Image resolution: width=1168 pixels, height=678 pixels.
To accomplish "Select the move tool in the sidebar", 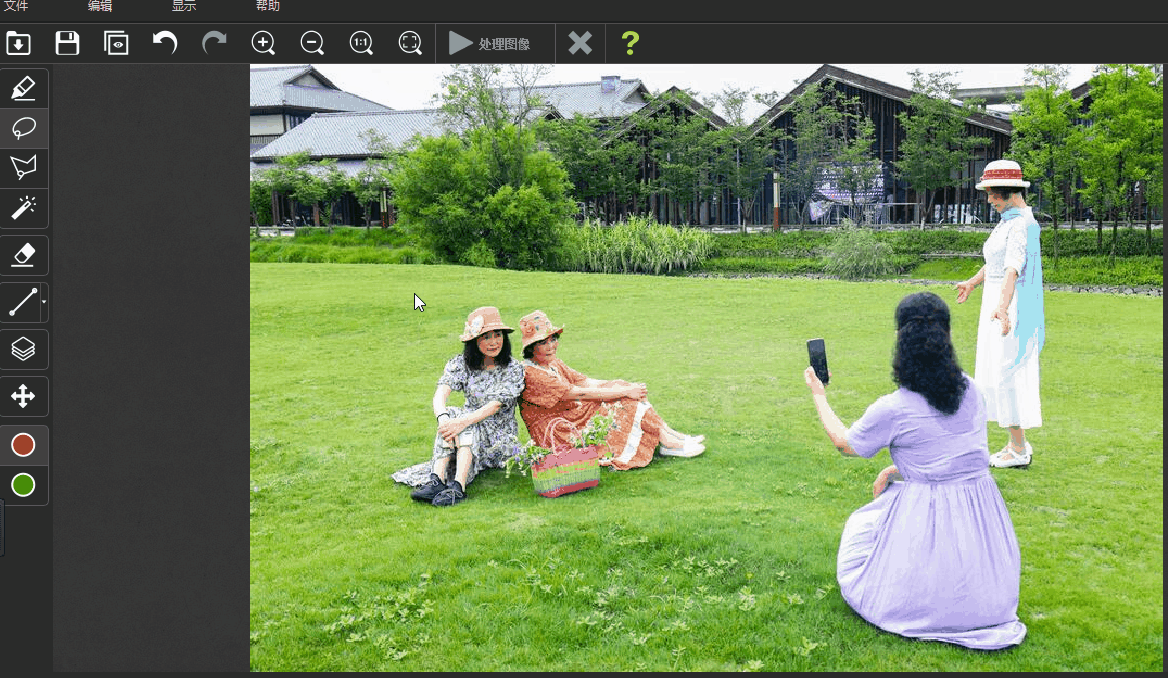I will click(x=24, y=395).
